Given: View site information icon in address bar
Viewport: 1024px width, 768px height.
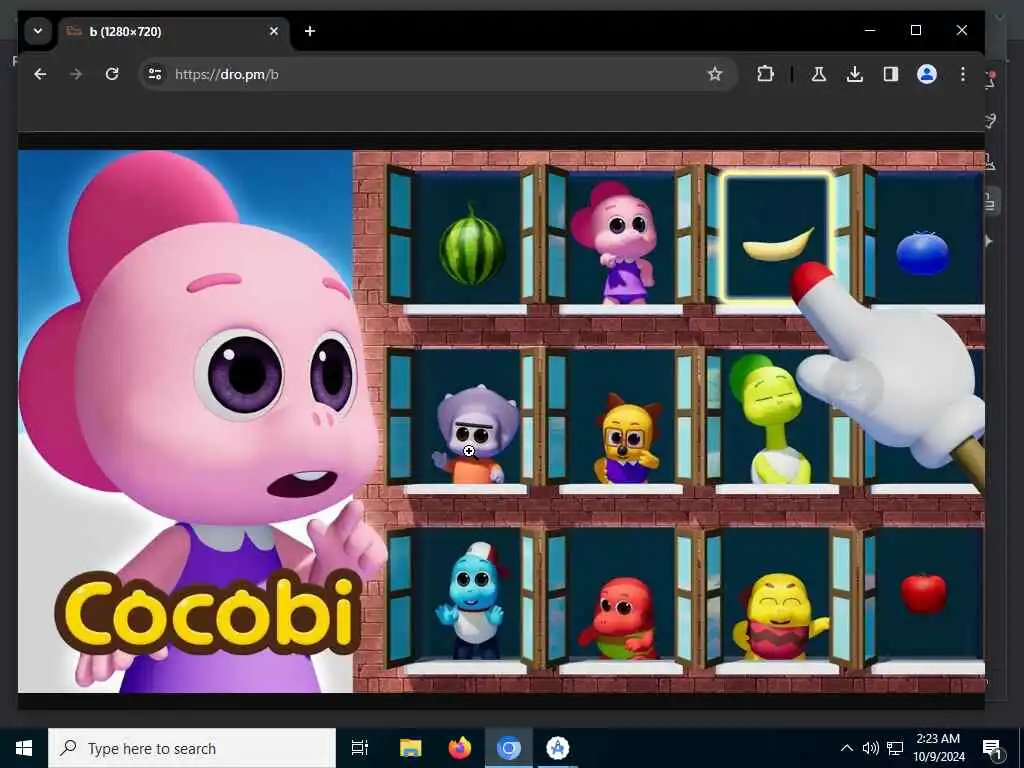Looking at the screenshot, I should (155, 74).
